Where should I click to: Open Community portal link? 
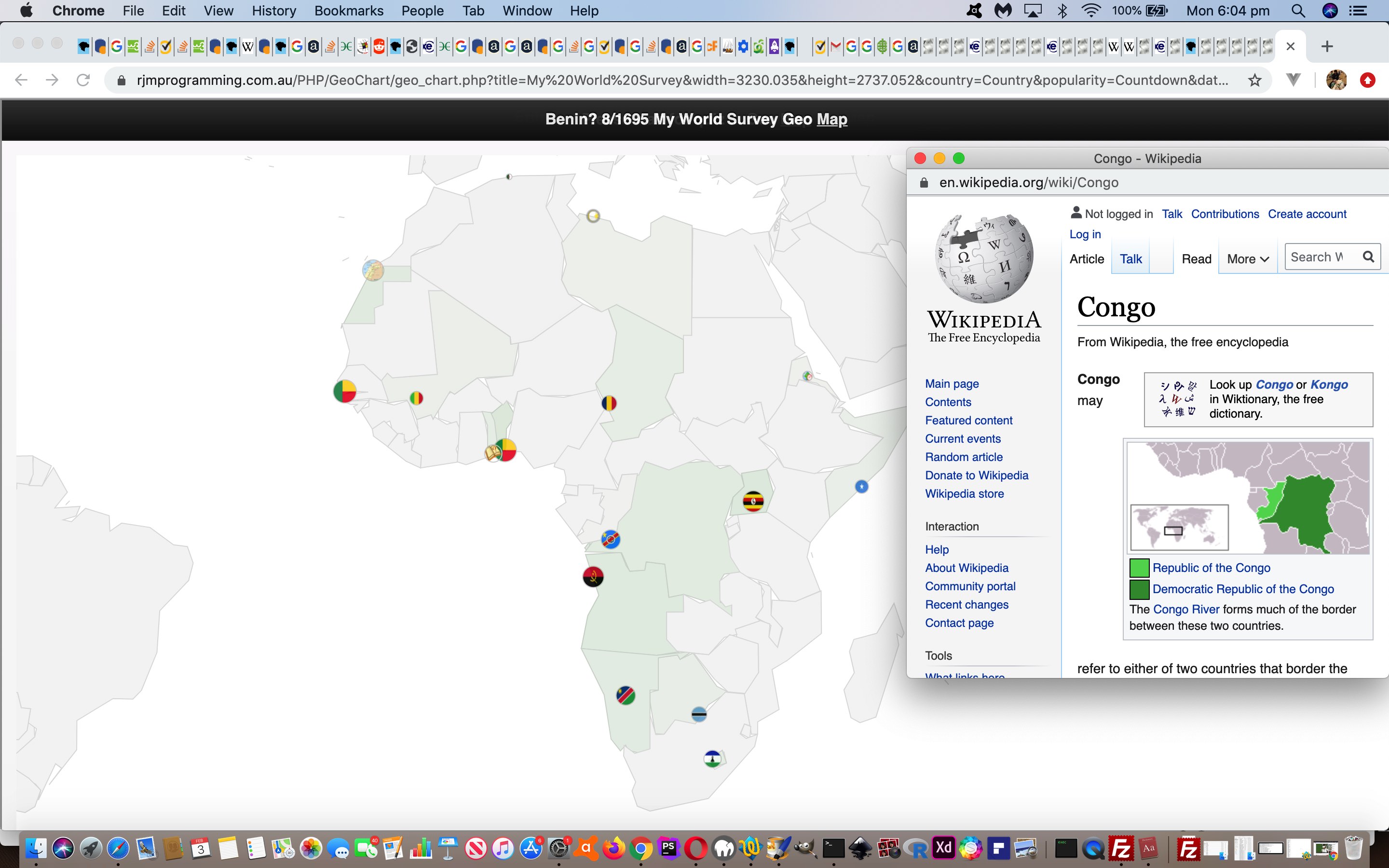click(x=970, y=586)
